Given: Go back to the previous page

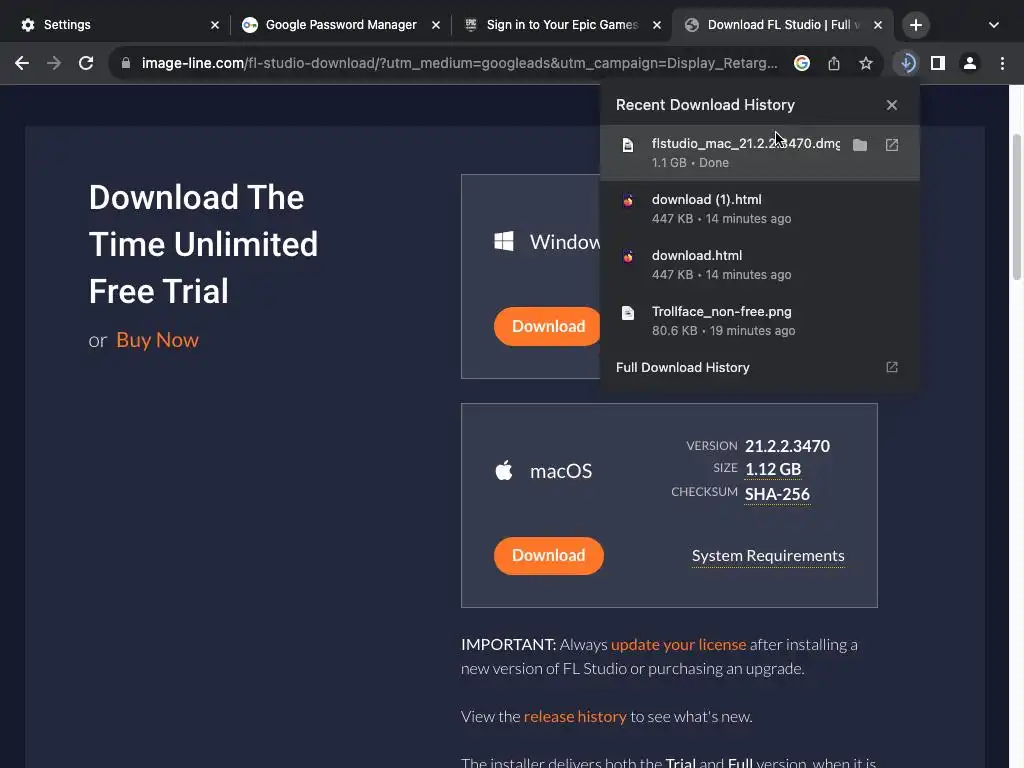Looking at the screenshot, I should point(22,63).
